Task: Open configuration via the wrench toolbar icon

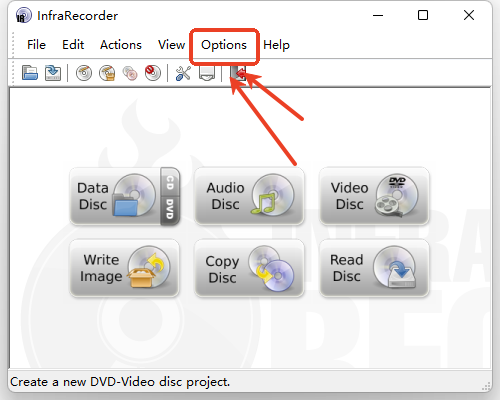Action: (183, 73)
